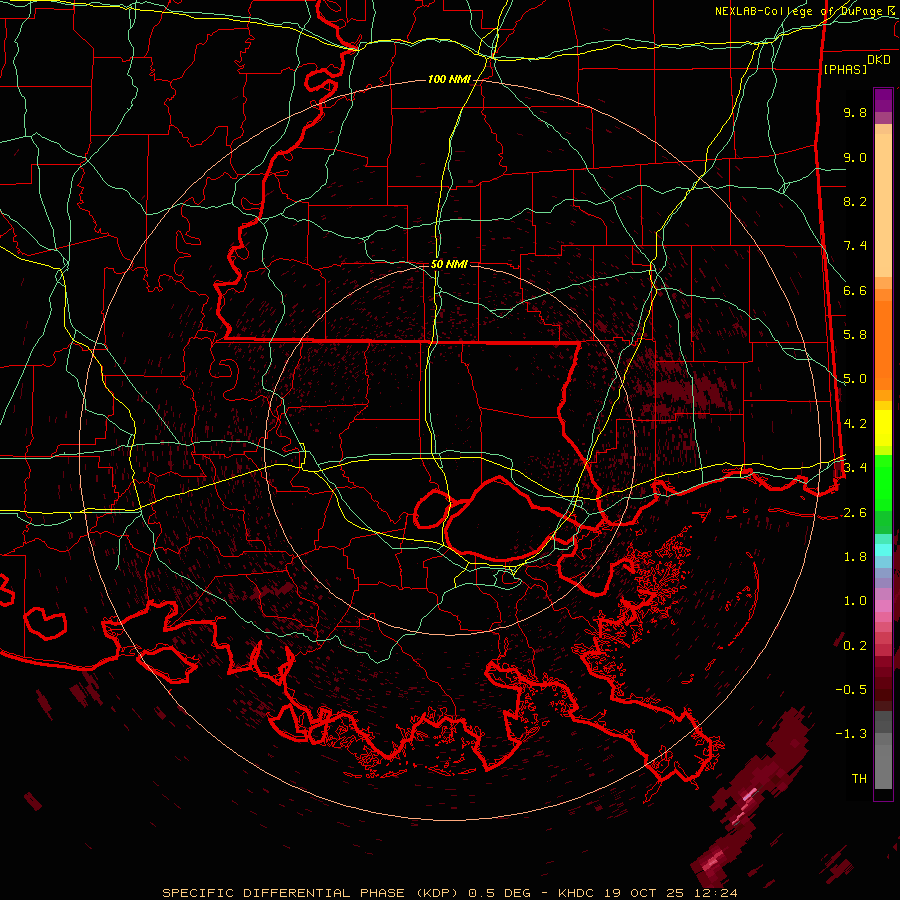Click the 4.2 value on the color scale

pos(855,424)
